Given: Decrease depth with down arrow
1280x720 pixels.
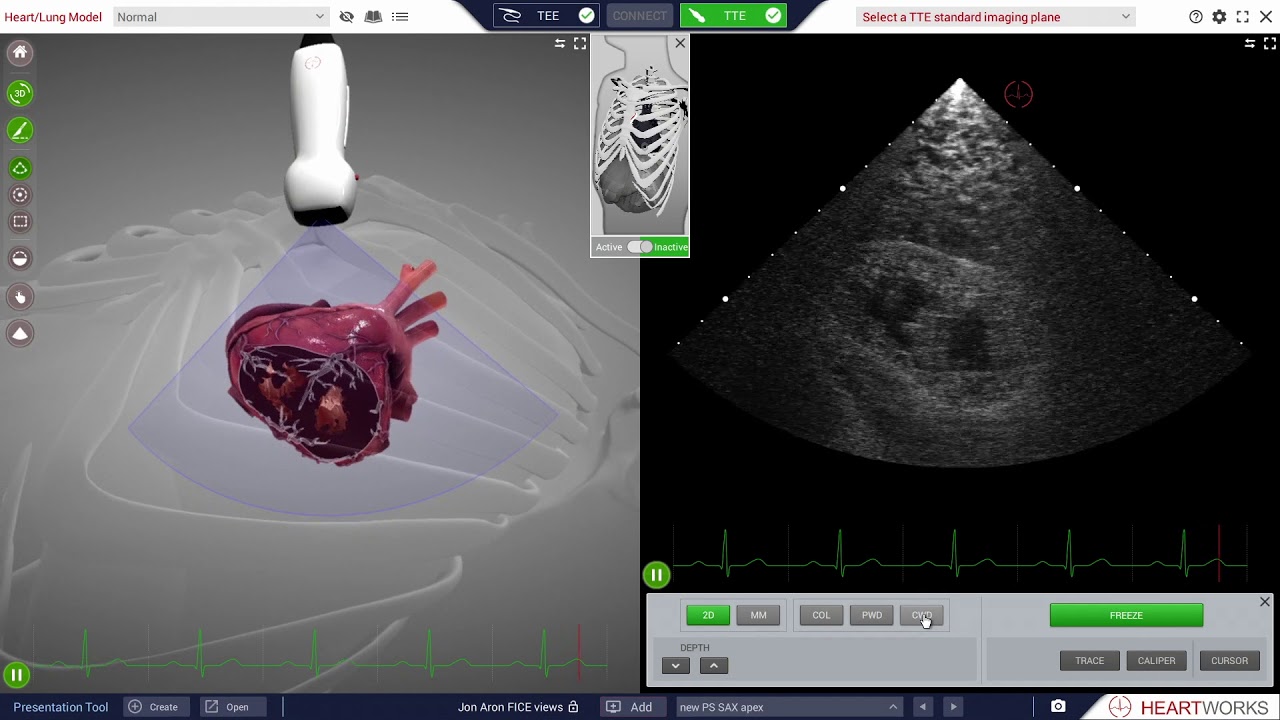Looking at the screenshot, I should coord(675,666).
